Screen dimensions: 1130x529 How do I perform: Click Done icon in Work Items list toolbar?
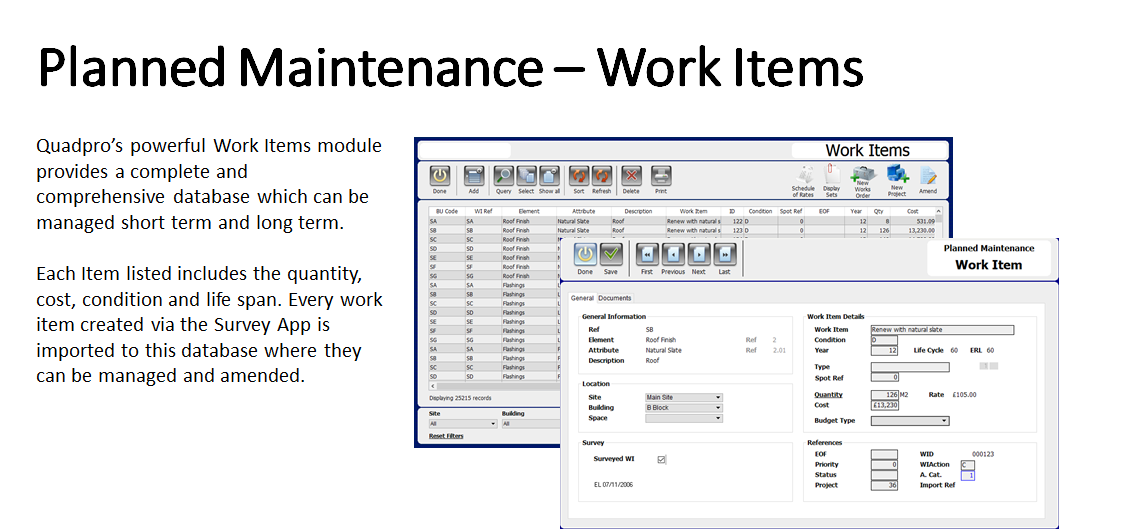click(440, 177)
